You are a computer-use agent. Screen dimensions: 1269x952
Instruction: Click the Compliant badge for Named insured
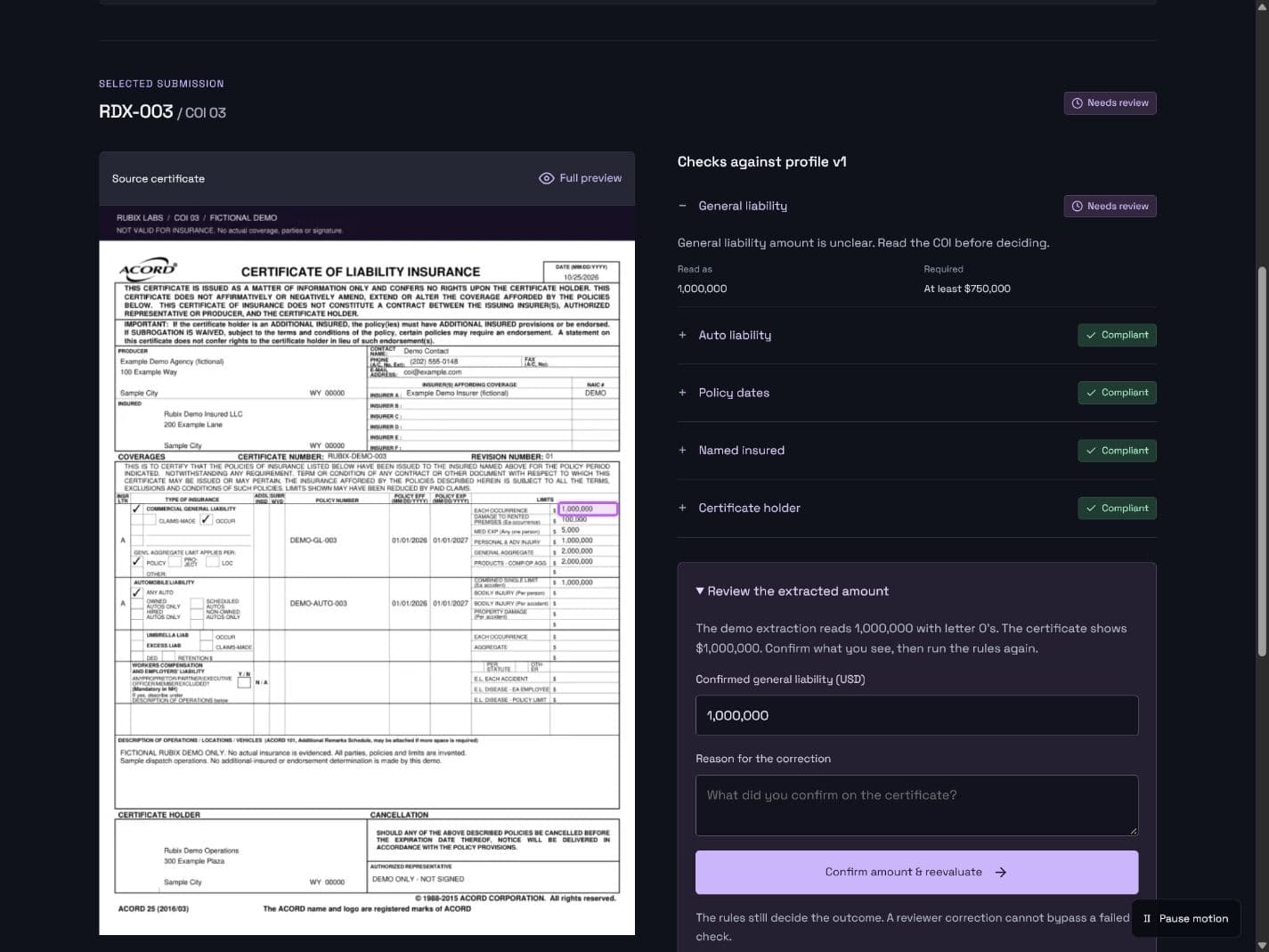coord(1117,451)
